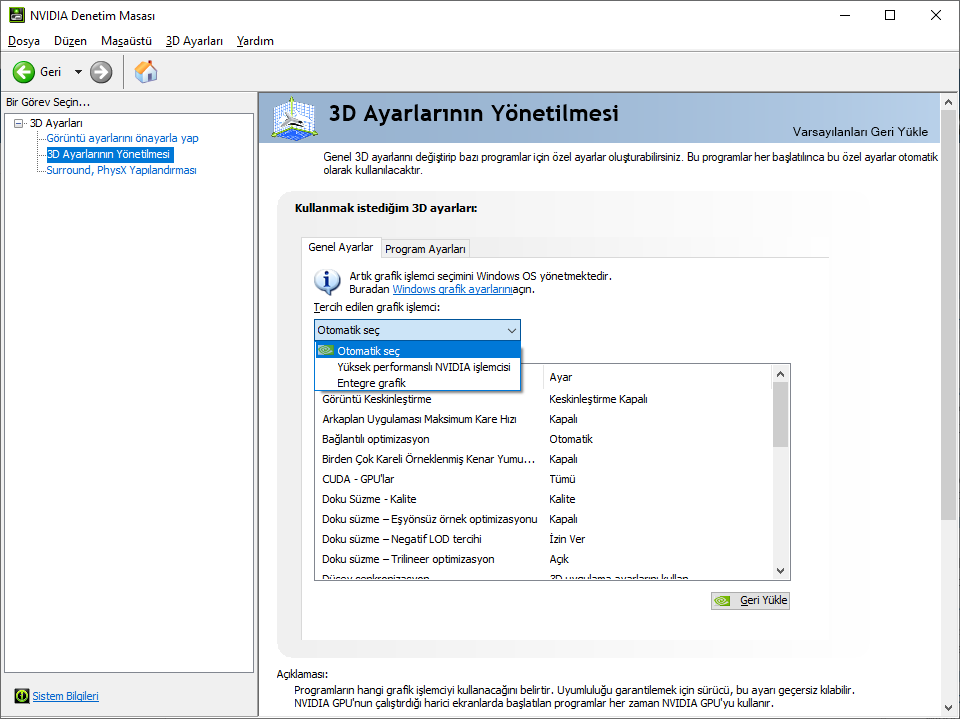
Task: Click the settings list scroll up arrow
Action: tap(780, 374)
